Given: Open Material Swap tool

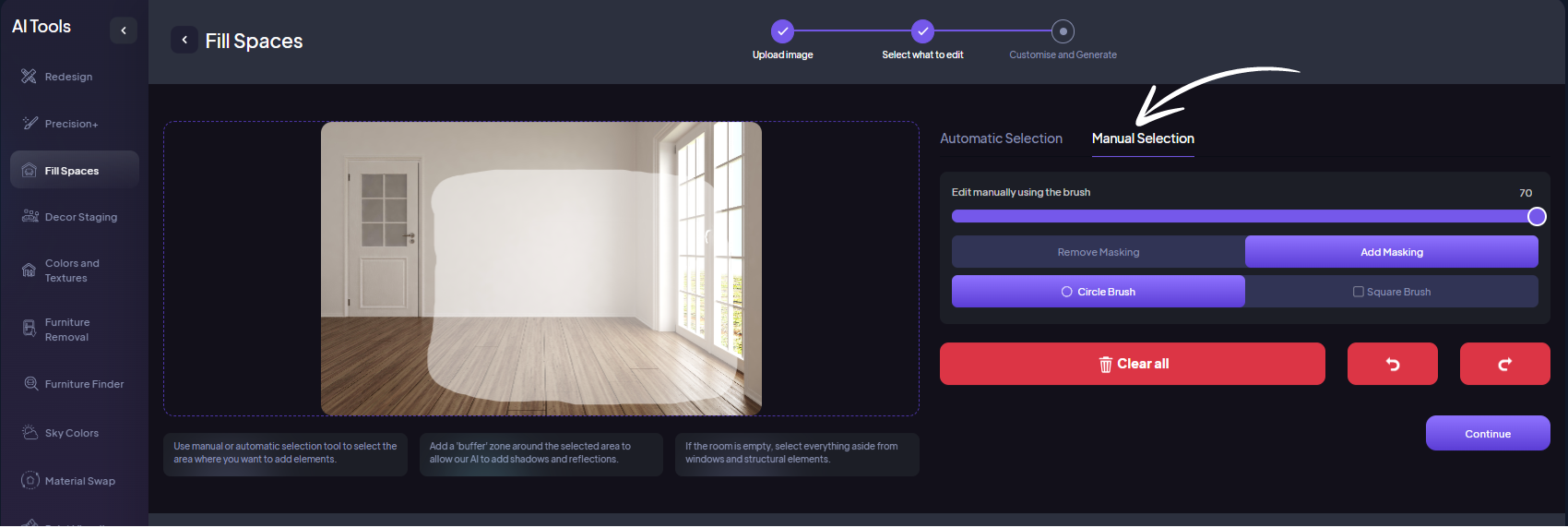Looking at the screenshot, I should (79, 481).
